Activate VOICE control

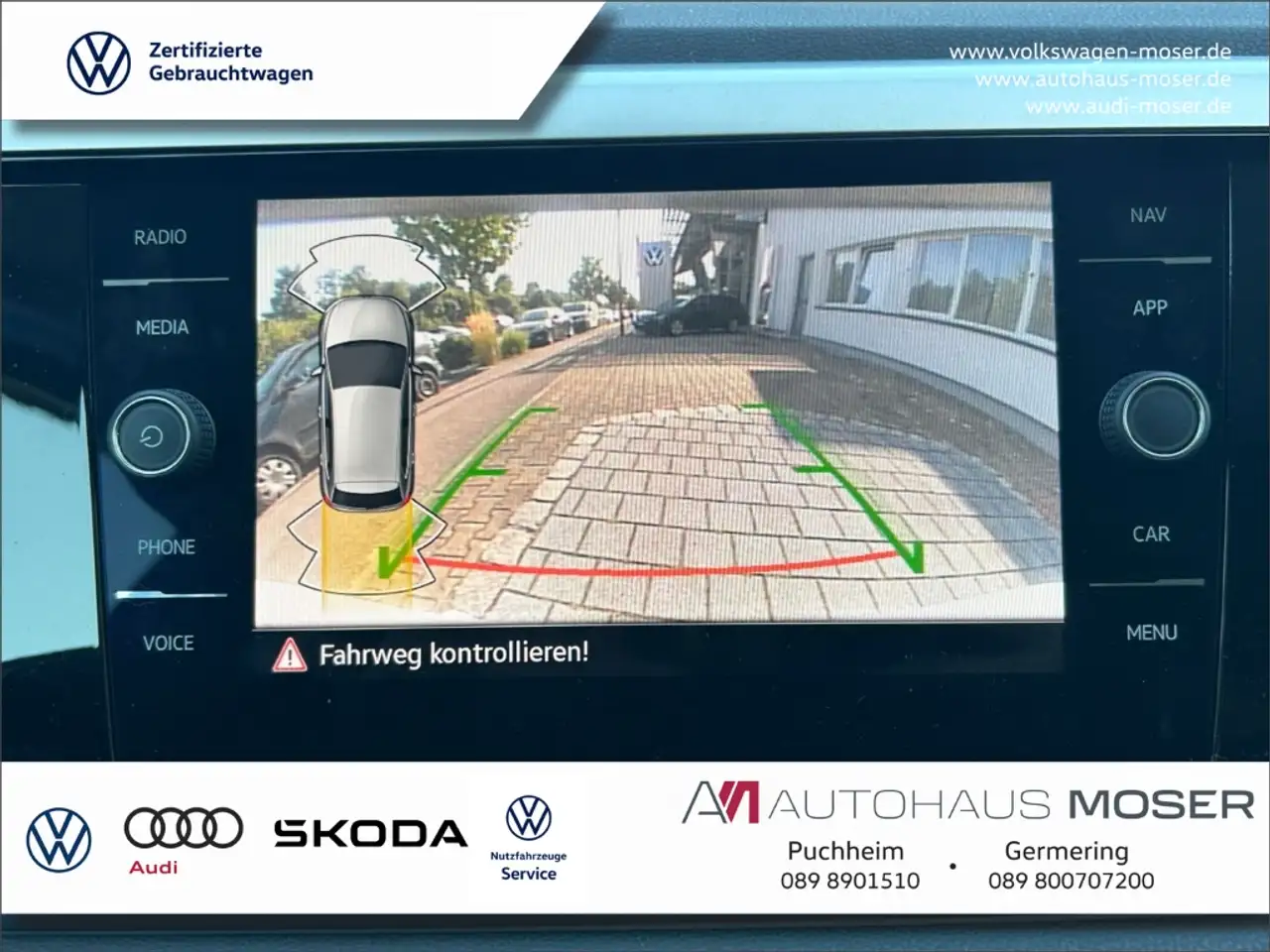point(168,644)
